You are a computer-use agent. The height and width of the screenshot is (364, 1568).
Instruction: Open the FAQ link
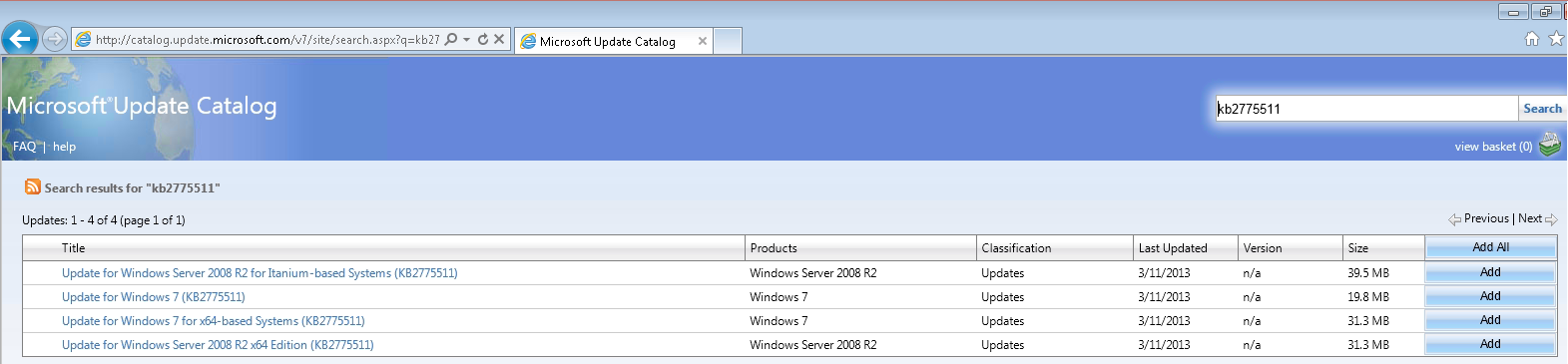[x=24, y=147]
